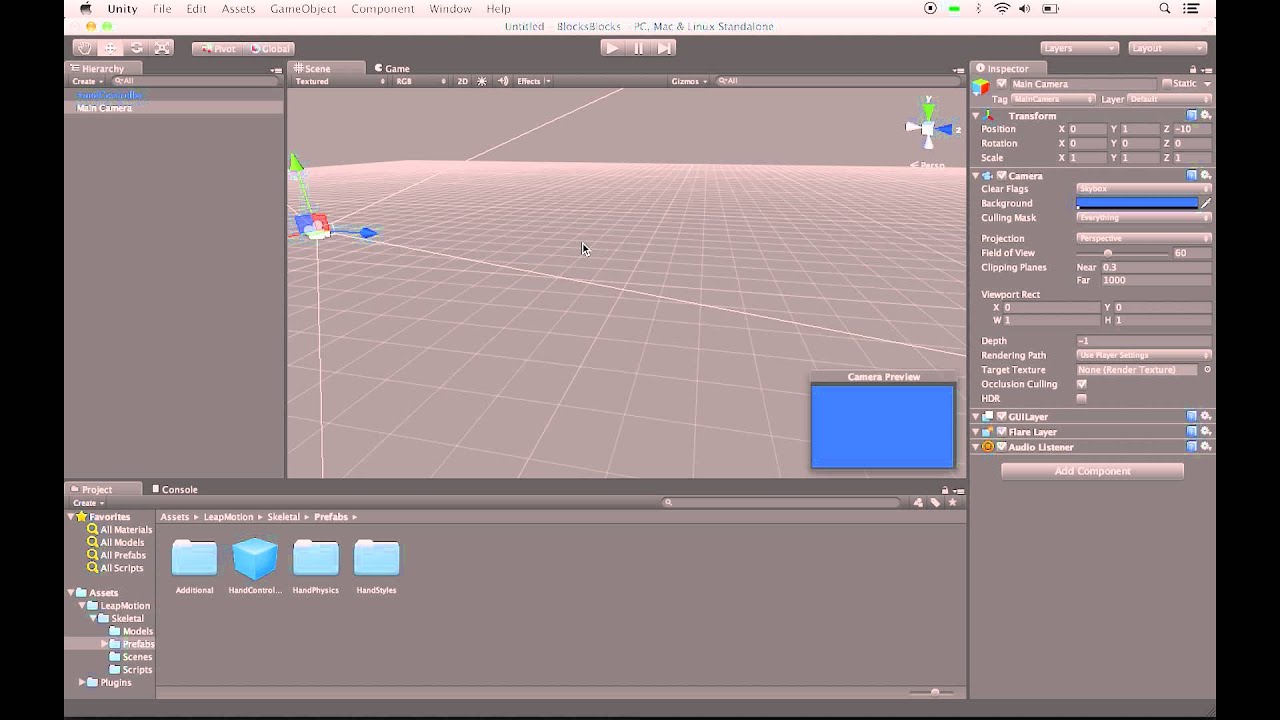Image resolution: width=1280 pixels, height=720 pixels.
Task: Open the Layer dropdown Default
Action: 1169,99
